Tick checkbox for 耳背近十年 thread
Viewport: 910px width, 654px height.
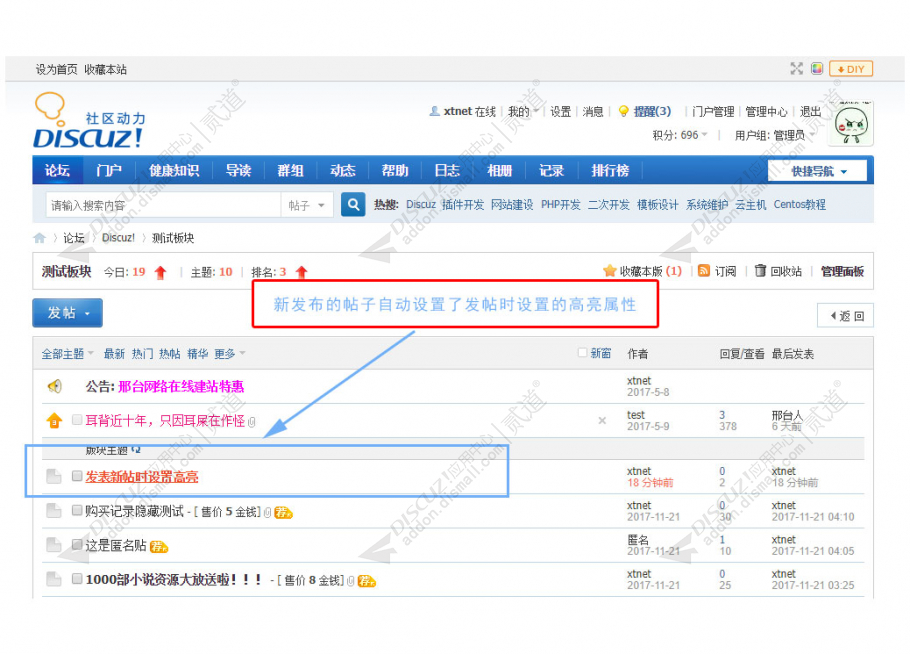click(x=77, y=420)
